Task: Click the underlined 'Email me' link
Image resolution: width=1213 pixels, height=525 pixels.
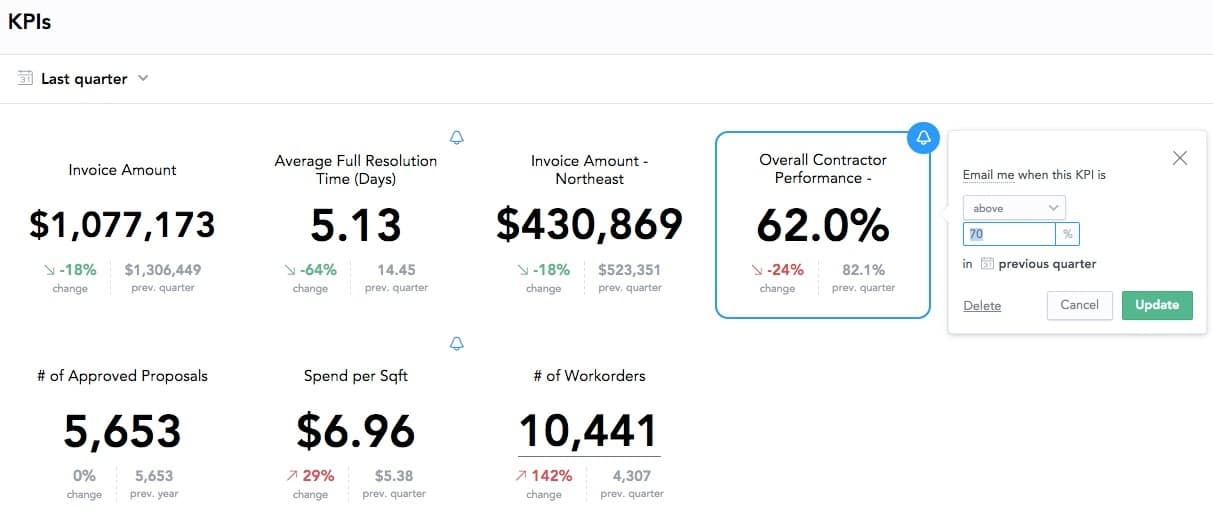Action: 988,175
